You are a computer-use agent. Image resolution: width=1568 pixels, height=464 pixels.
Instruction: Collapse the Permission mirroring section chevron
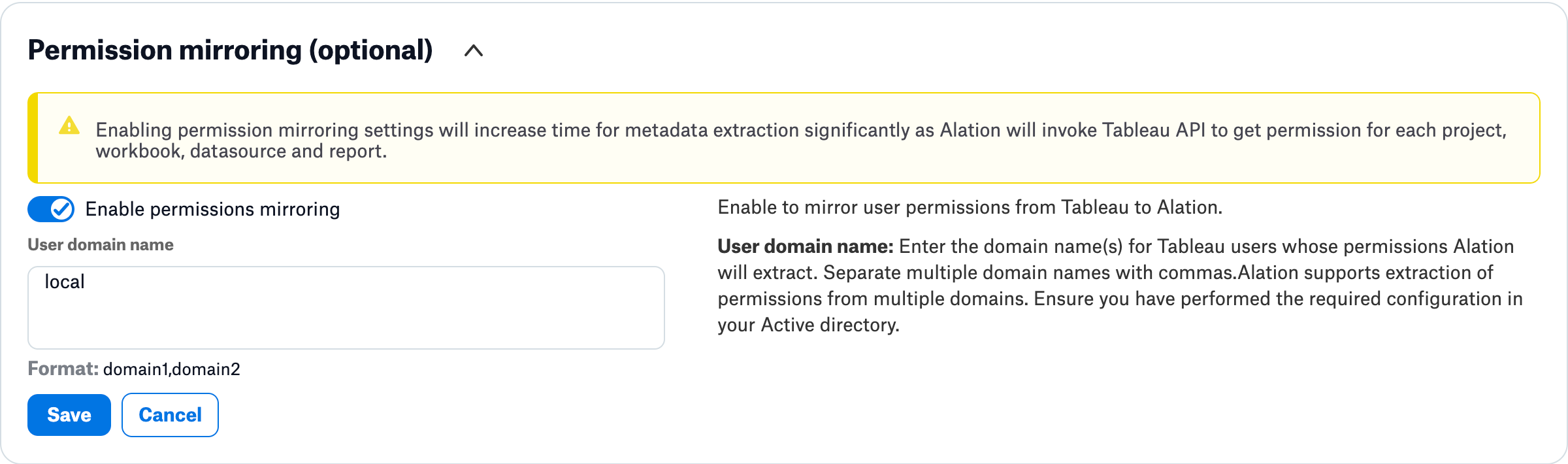tap(474, 51)
